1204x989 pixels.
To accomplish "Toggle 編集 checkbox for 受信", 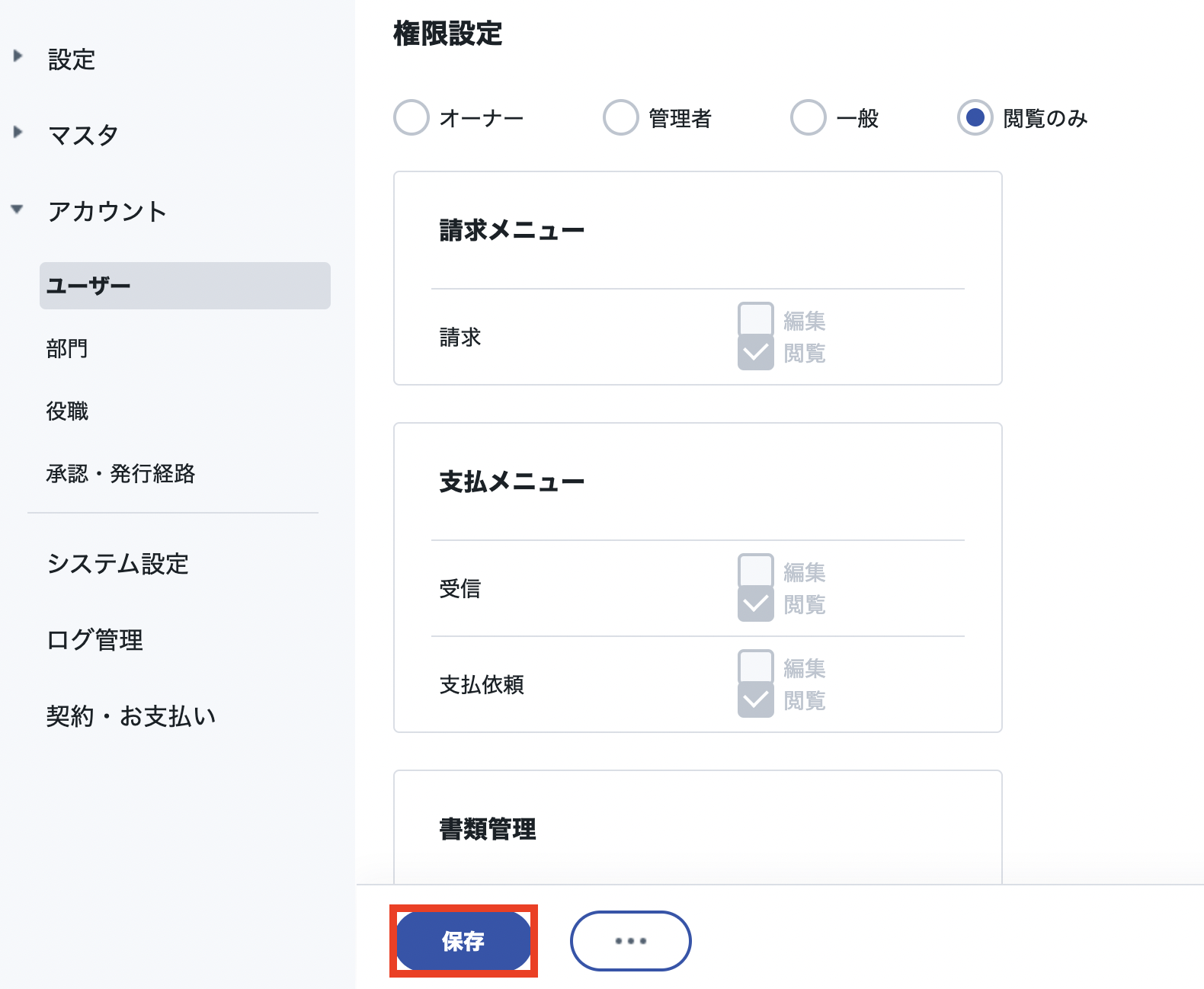I will [x=756, y=571].
